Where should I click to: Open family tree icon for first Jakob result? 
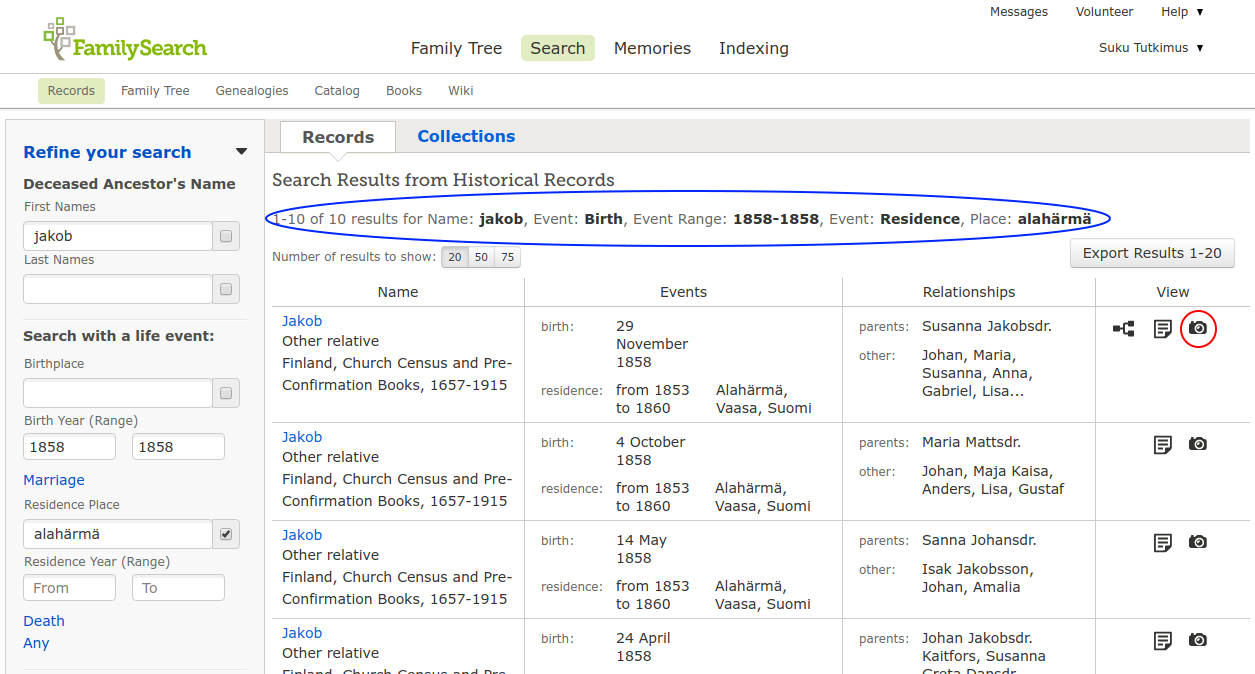(1124, 328)
